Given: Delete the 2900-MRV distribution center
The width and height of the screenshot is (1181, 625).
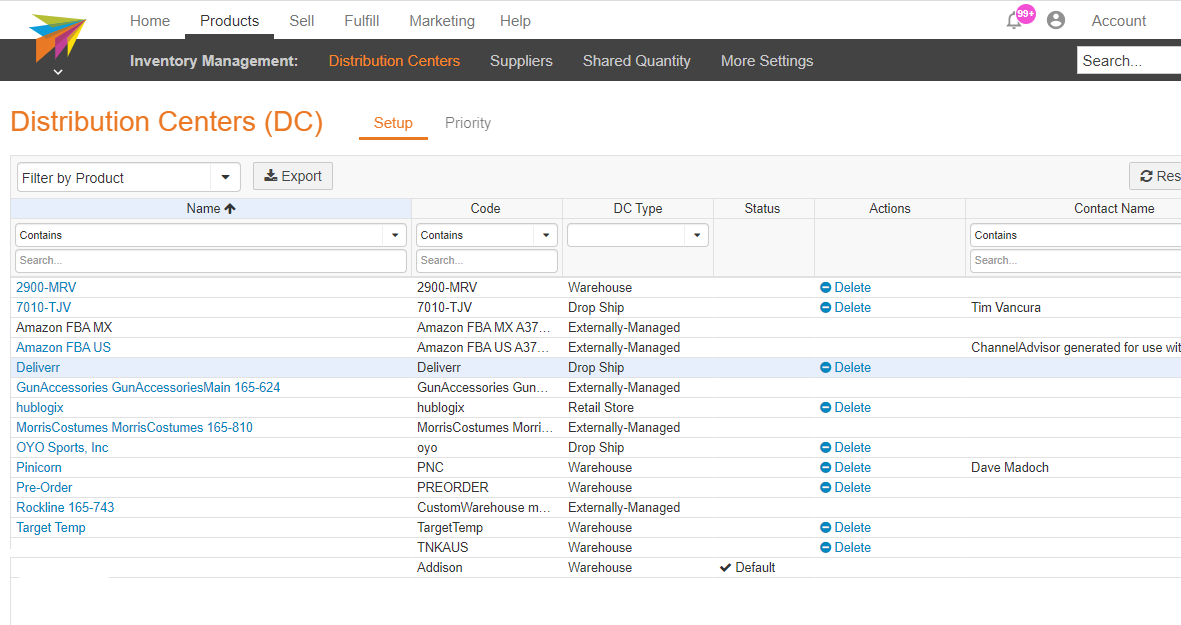Looking at the screenshot, I should (x=845, y=288).
